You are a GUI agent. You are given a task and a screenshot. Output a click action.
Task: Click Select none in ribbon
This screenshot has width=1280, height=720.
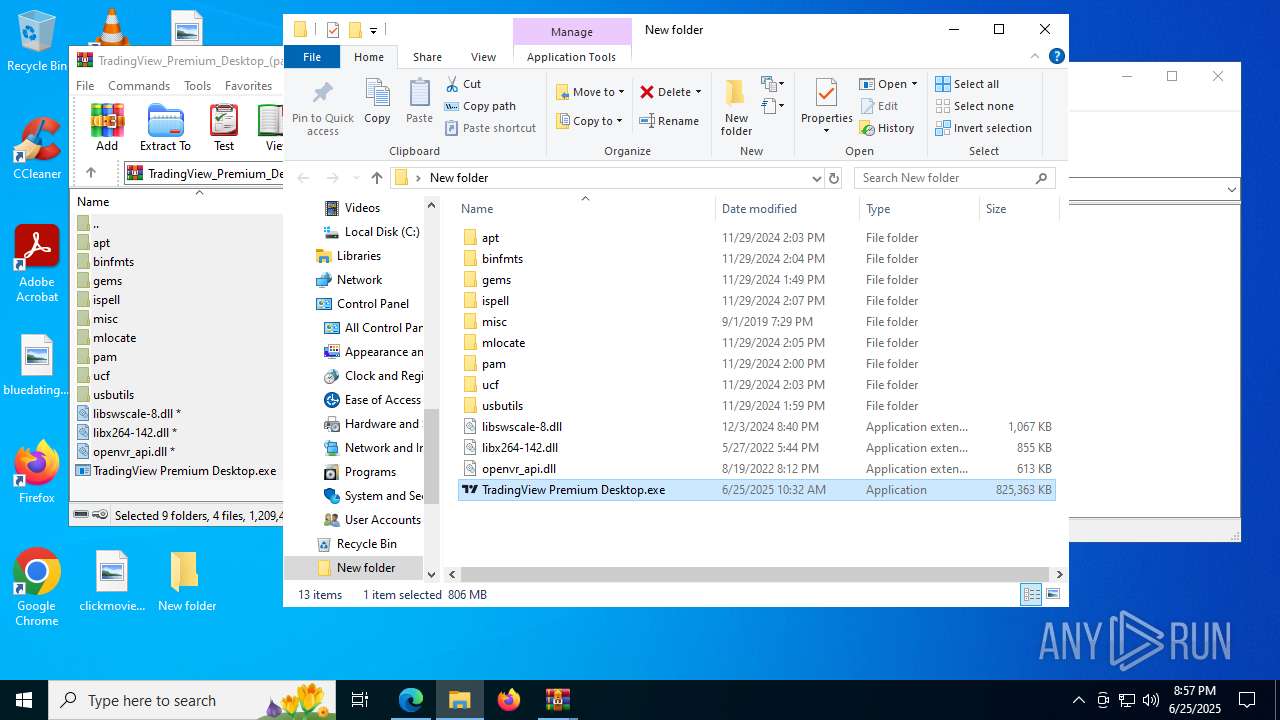coord(974,106)
